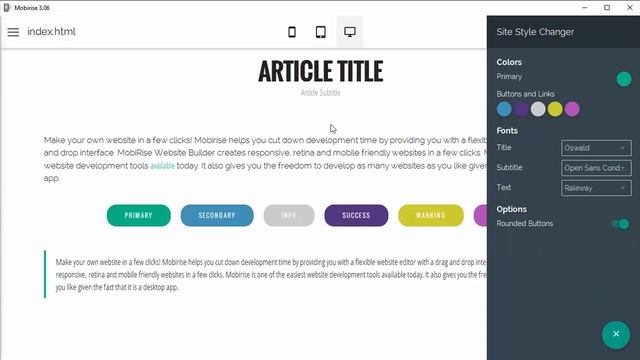Click the quoted paragraph with the teal bar
640x360 pixels.
265,274
